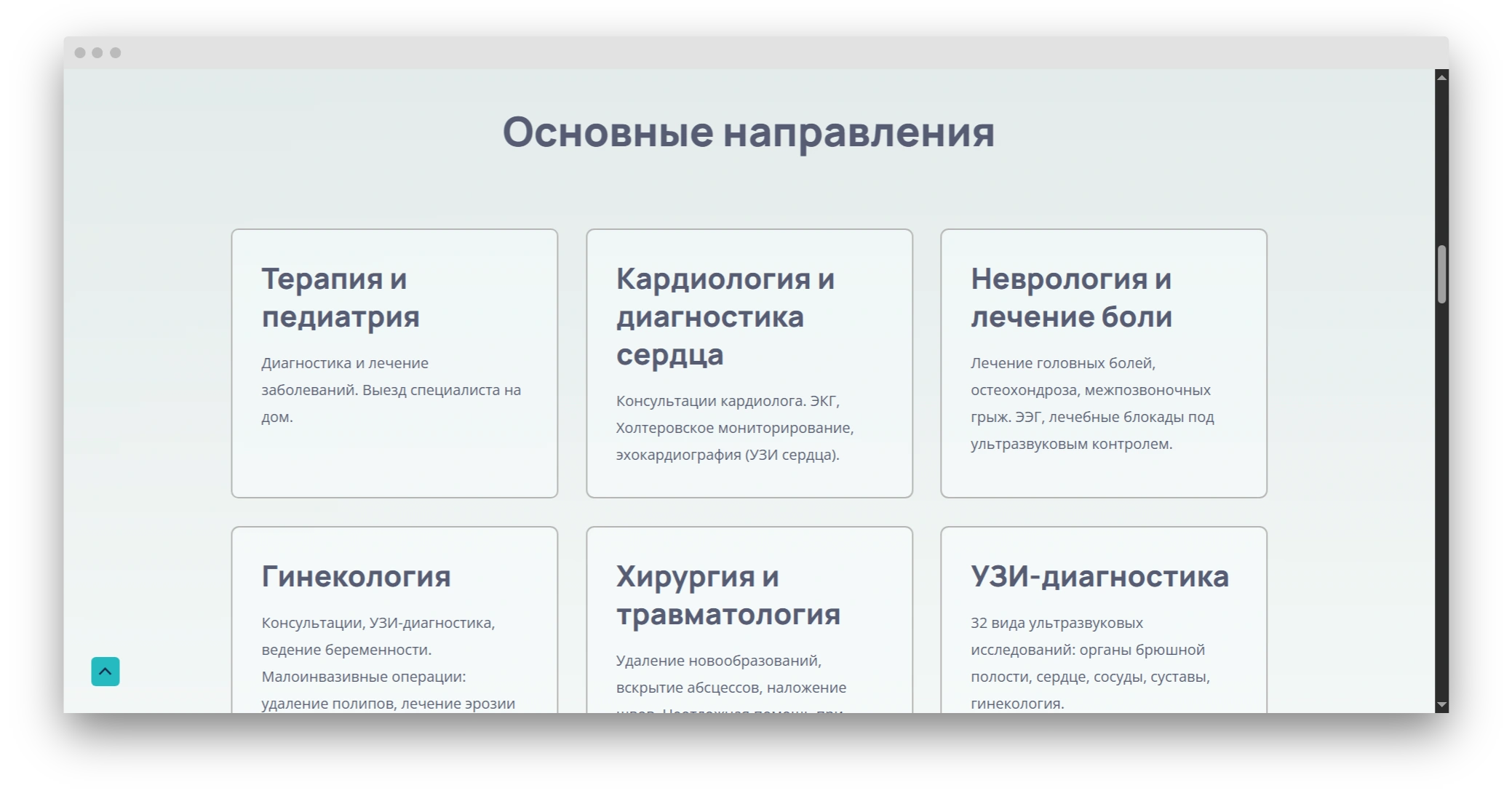
Task: Click text 'Консультации кардиолога. ЭКГ'
Action: pos(728,401)
